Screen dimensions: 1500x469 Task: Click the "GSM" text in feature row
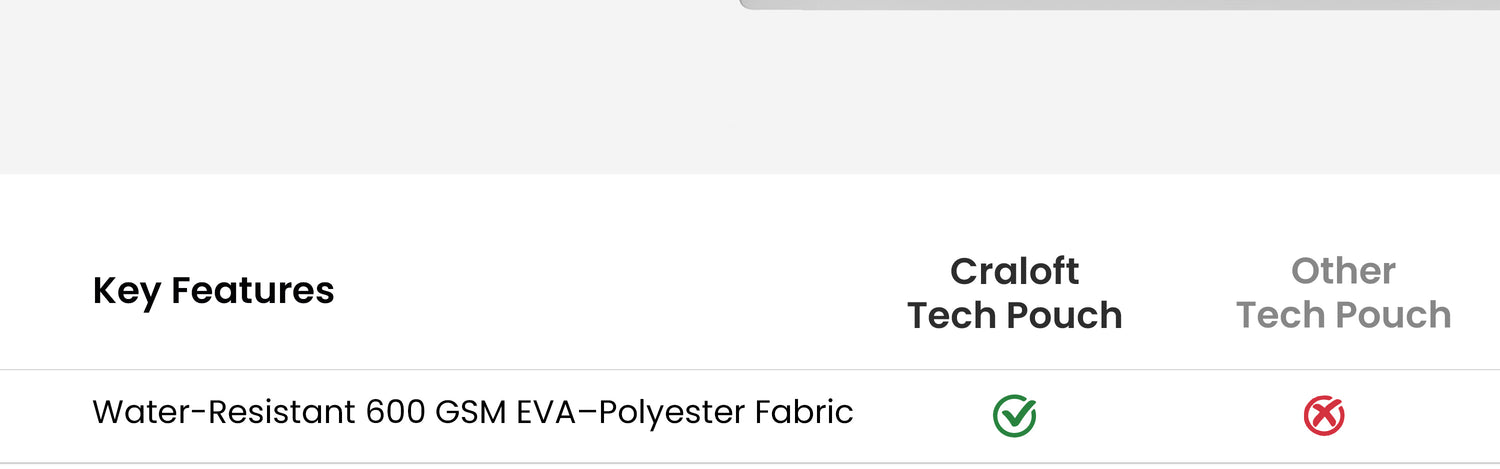tap(472, 412)
